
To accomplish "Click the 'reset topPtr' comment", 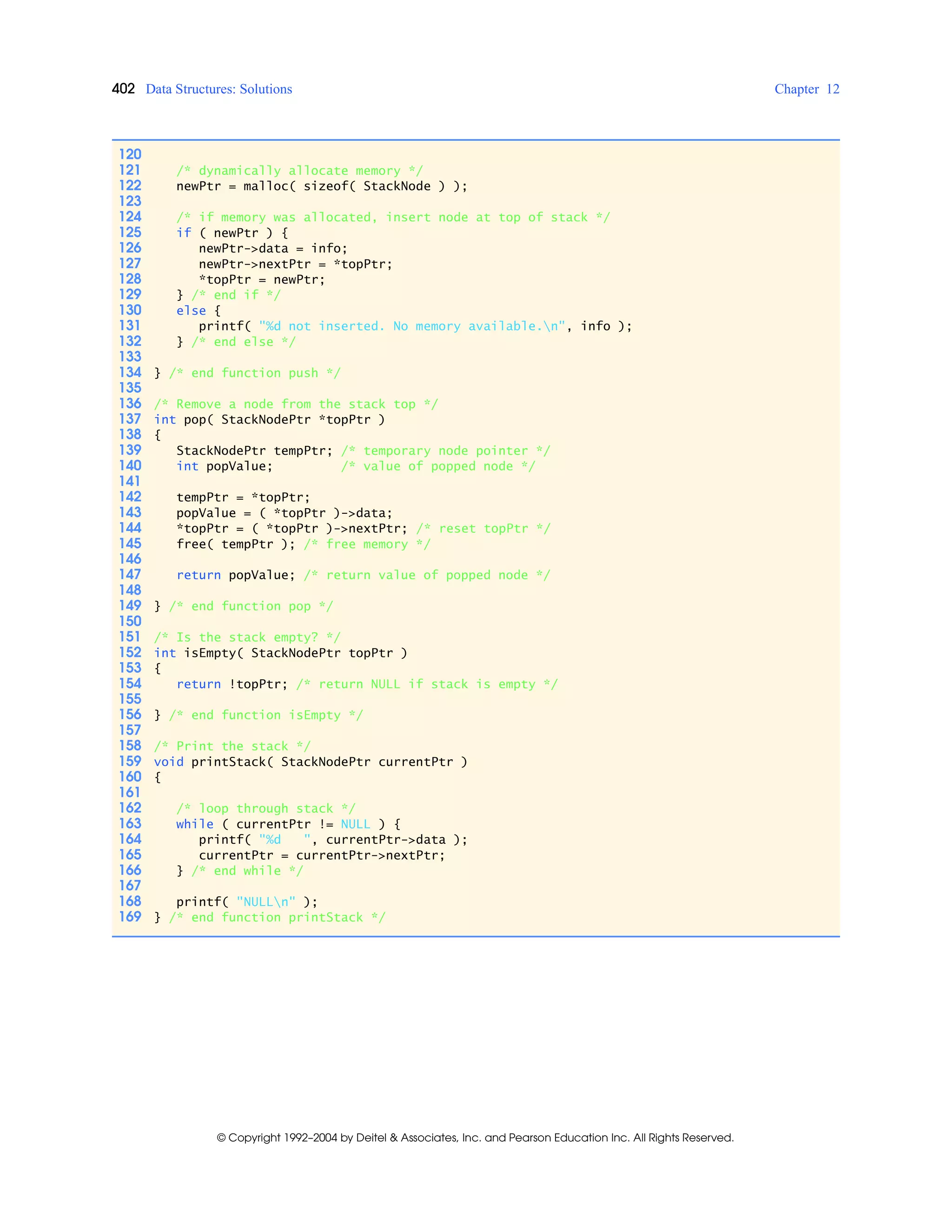I will pyautogui.click(x=483, y=529).
